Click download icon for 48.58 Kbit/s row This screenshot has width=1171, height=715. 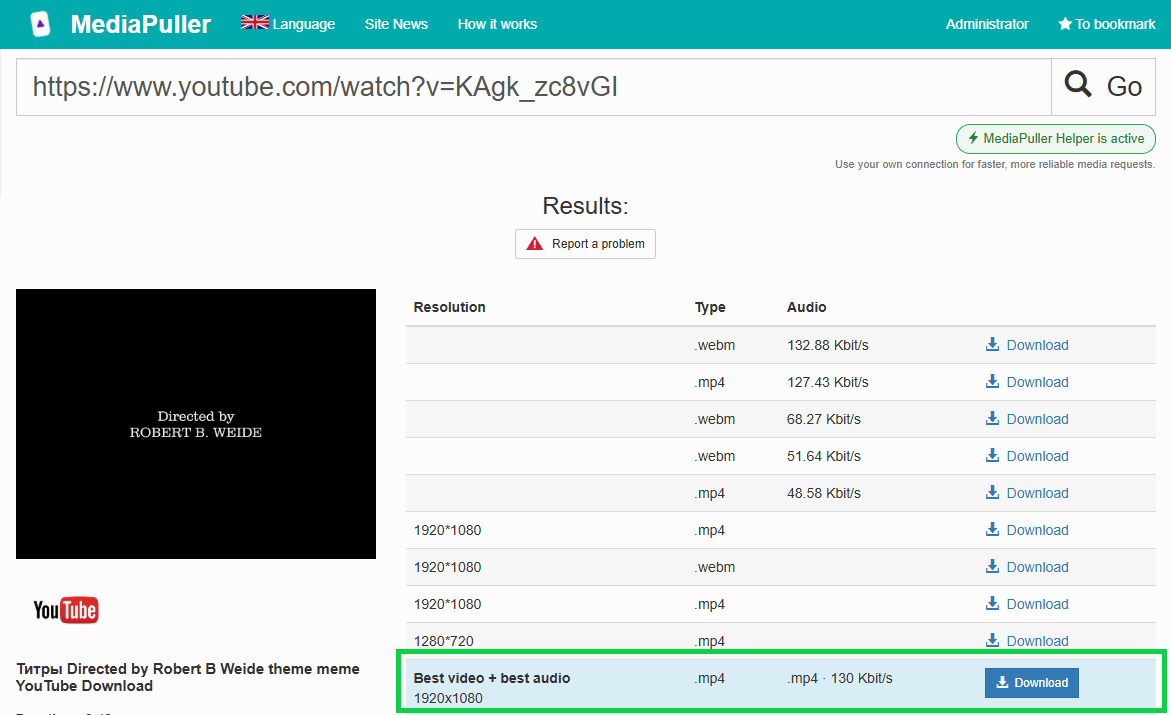point(993,492)
